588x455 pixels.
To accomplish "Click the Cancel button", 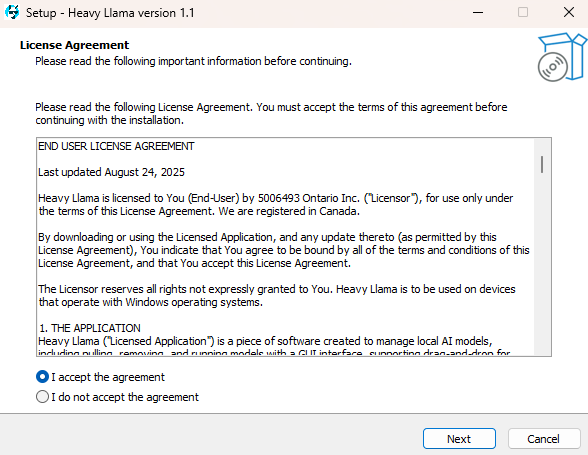I will (x=543, y=438).
